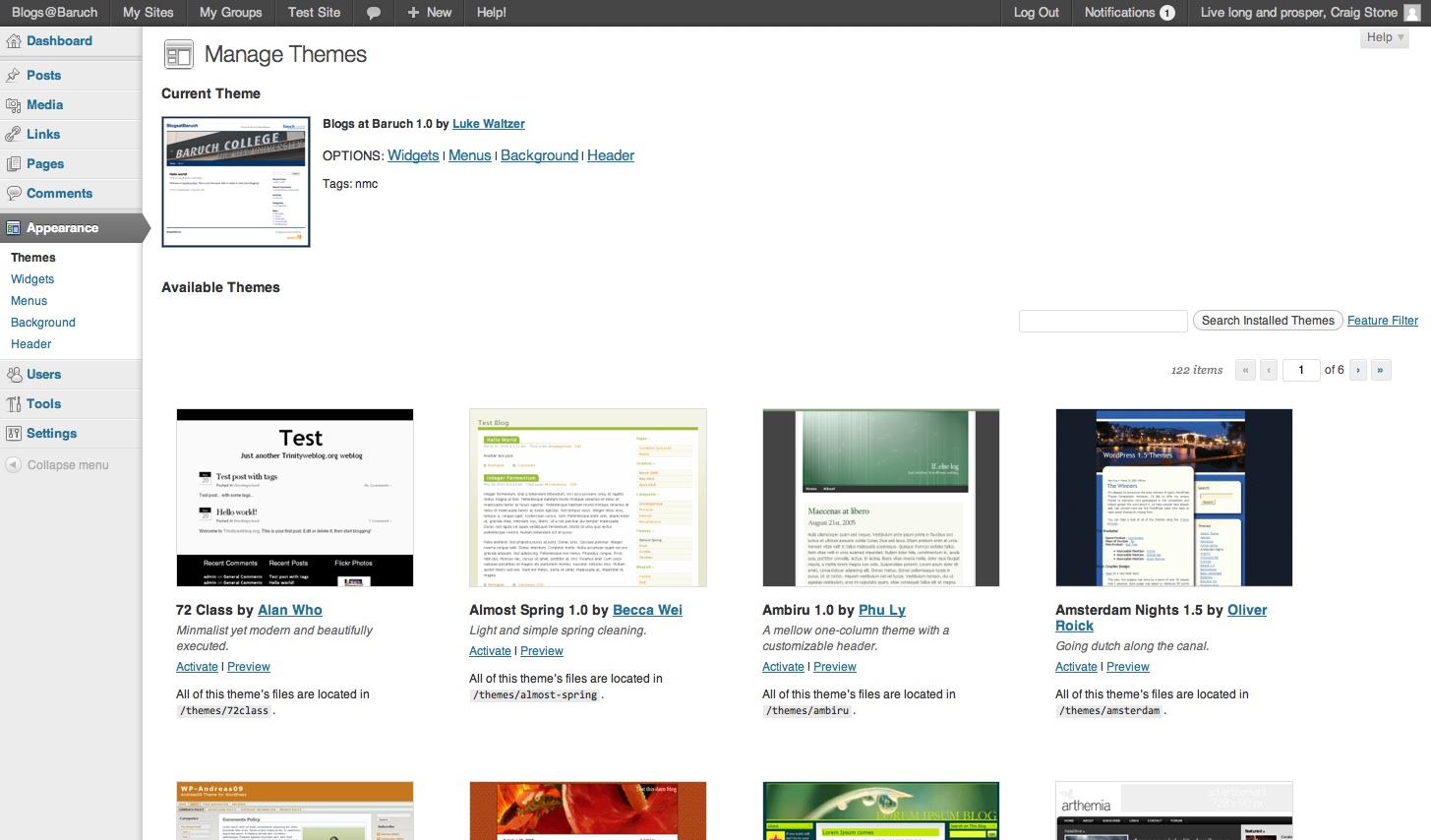Open the Widgets option for the current theme
The width and height of the screenshot is (1431, 840).
click(x=413, y=155)
